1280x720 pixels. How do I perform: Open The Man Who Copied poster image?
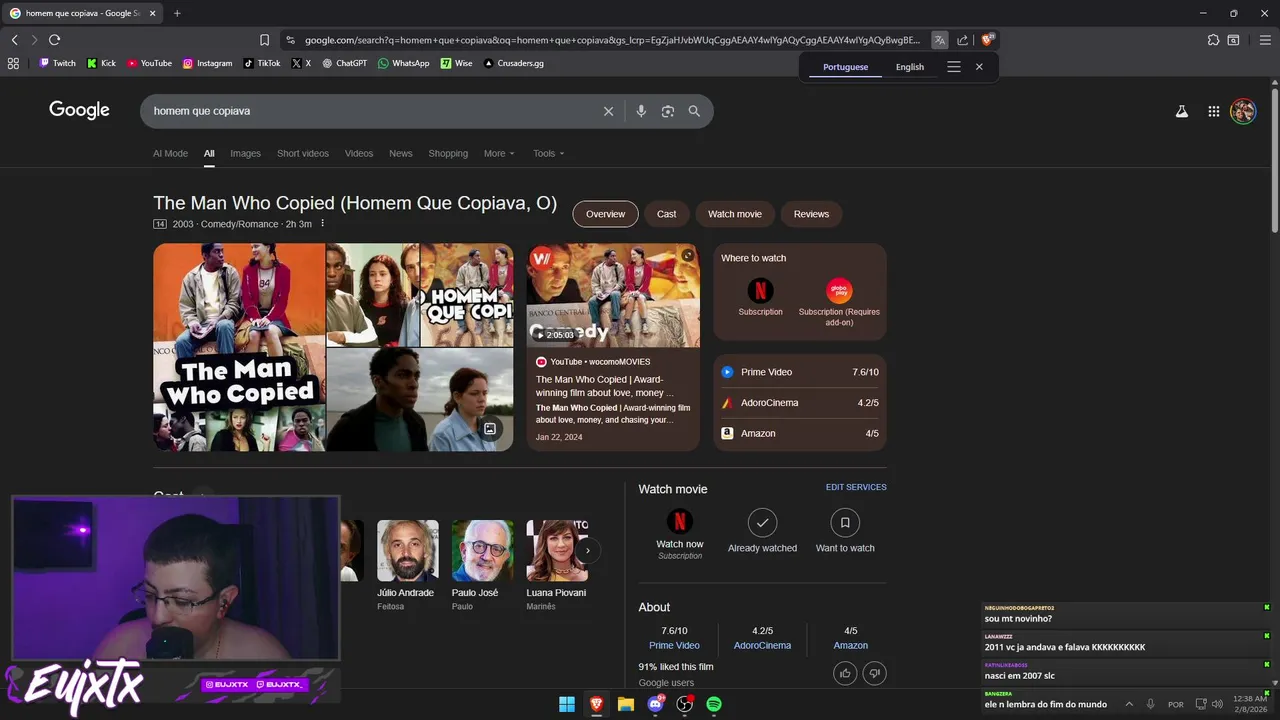pyautogui.click(x=239, y=348)
